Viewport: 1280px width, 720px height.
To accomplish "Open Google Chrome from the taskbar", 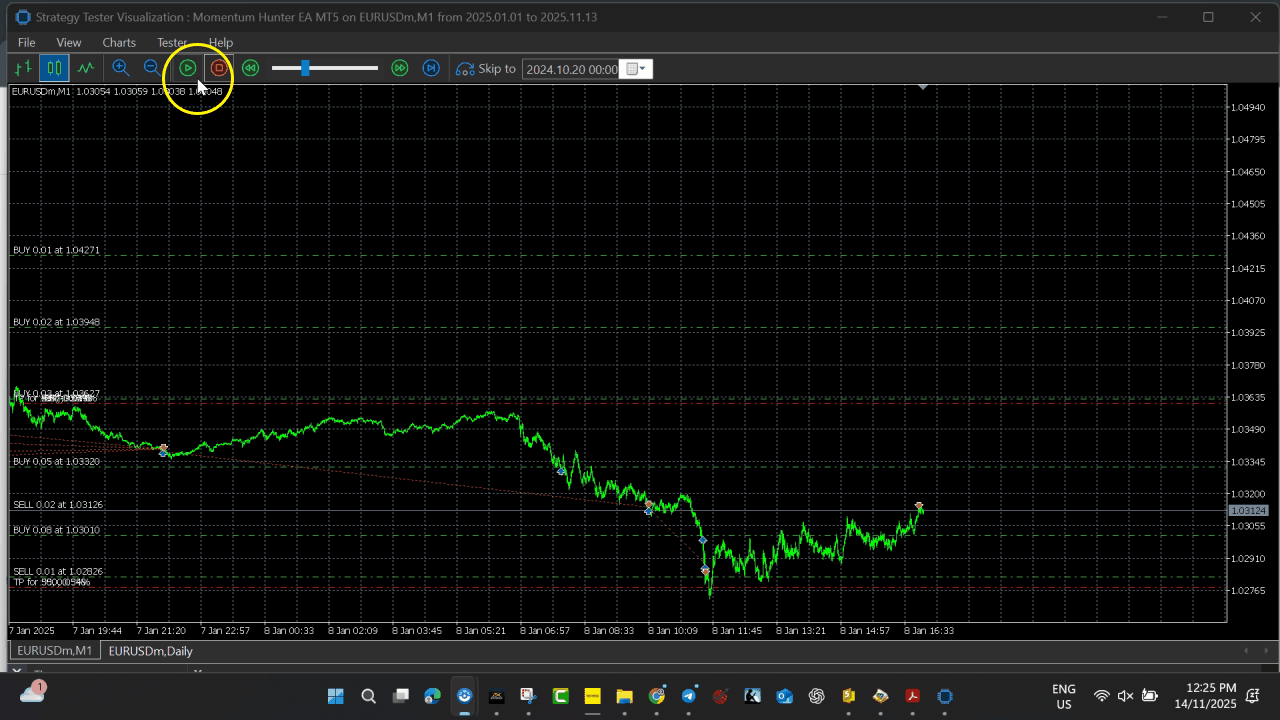I will point(657,696).
